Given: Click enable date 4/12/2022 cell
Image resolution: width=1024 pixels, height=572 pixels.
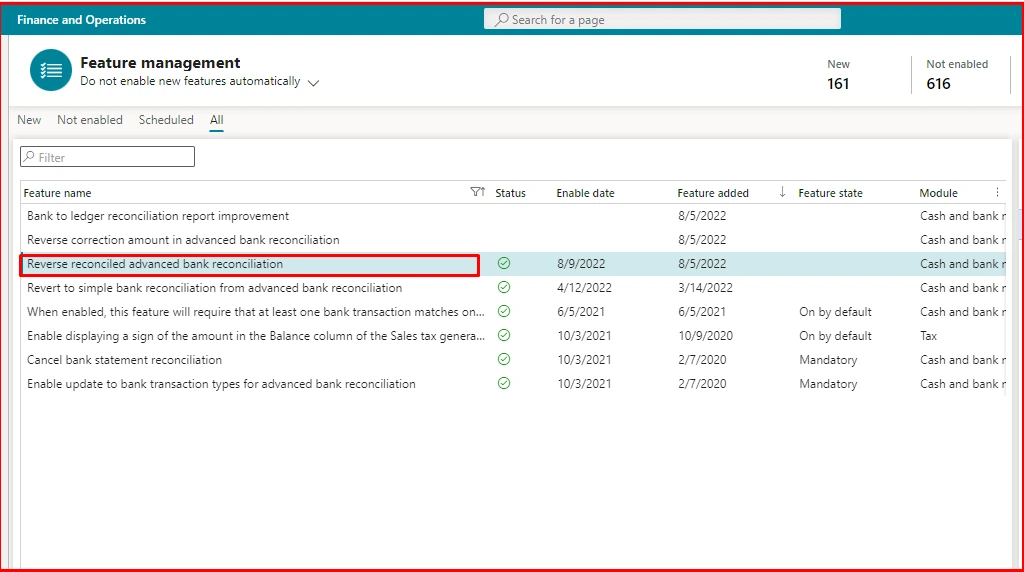Looking at the screenshot, I should [584, 288].
